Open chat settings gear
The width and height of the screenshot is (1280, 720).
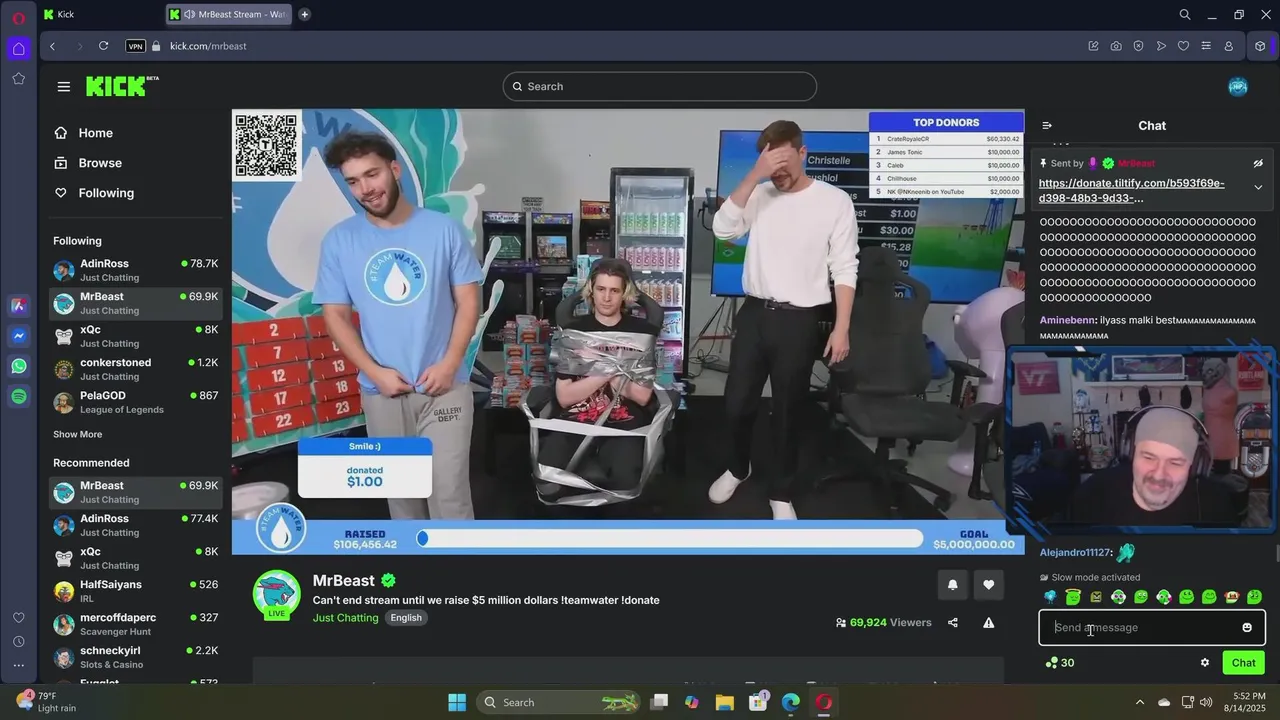1205,662
